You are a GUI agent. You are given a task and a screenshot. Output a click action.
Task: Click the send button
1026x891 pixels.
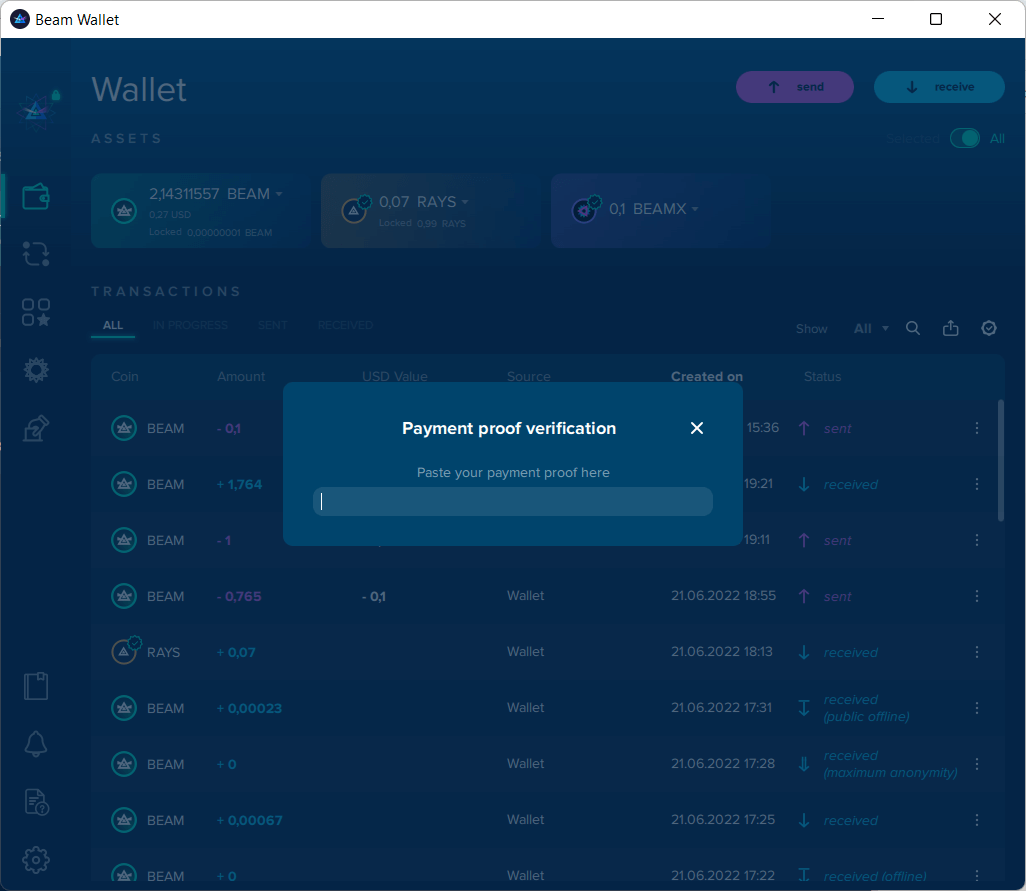[x=795, y=87]
